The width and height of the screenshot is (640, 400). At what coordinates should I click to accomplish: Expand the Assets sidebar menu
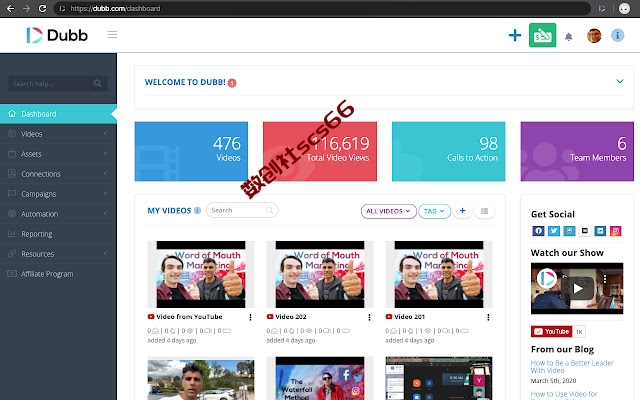[58, 154]
